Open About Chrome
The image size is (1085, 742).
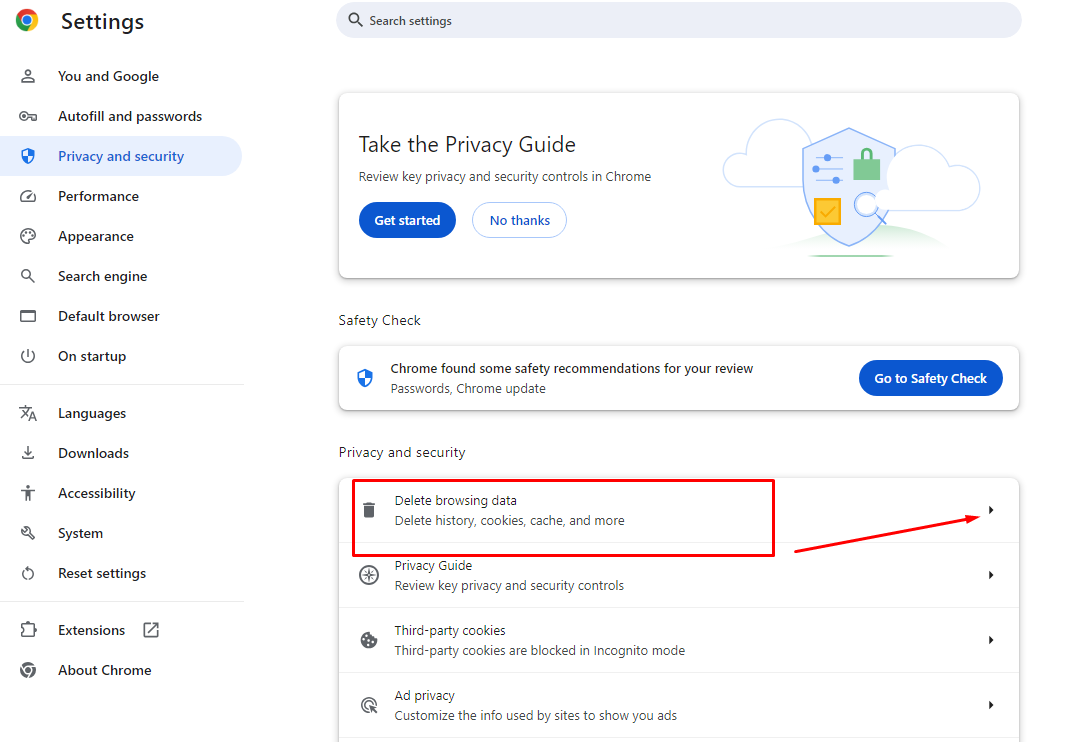pyautogui.click(x=120, y=670)
